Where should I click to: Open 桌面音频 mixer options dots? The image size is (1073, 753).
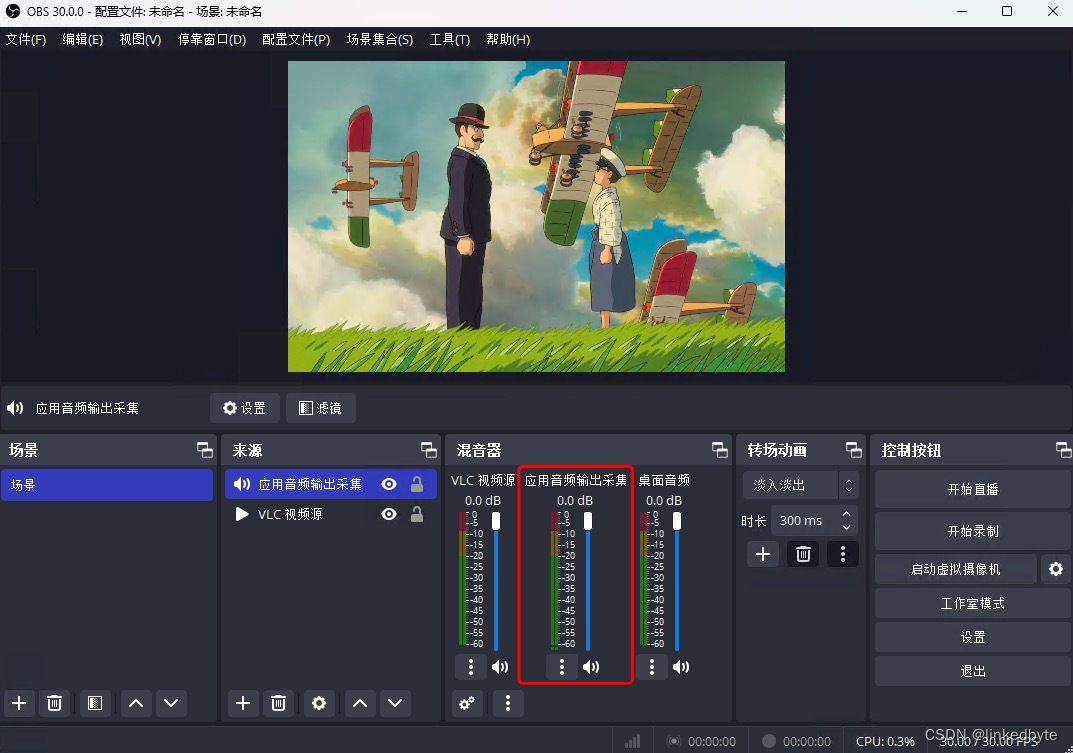[x=651, y=667]
